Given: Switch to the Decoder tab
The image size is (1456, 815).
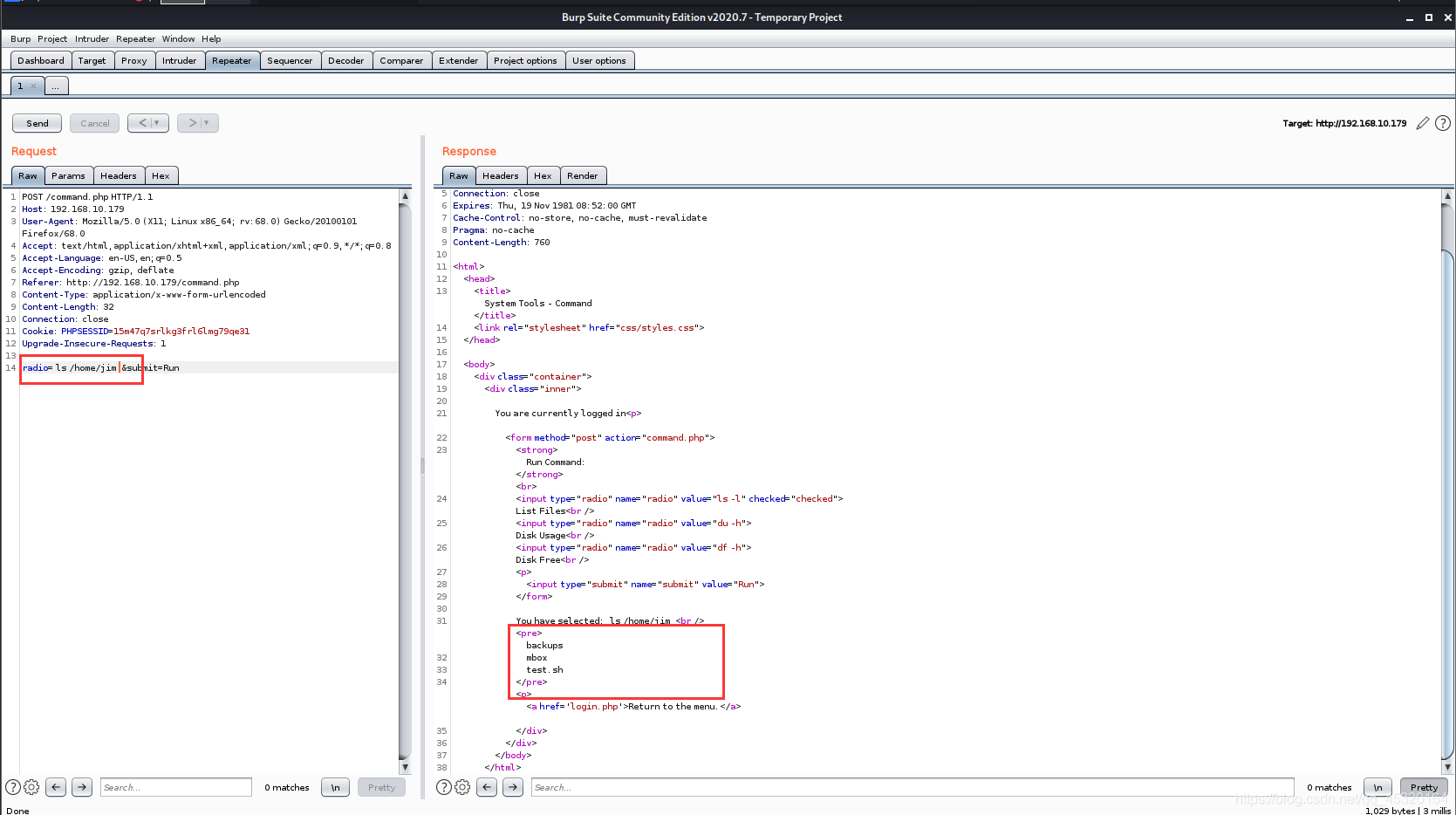Looking at the screenshot, I should (346, 60).
